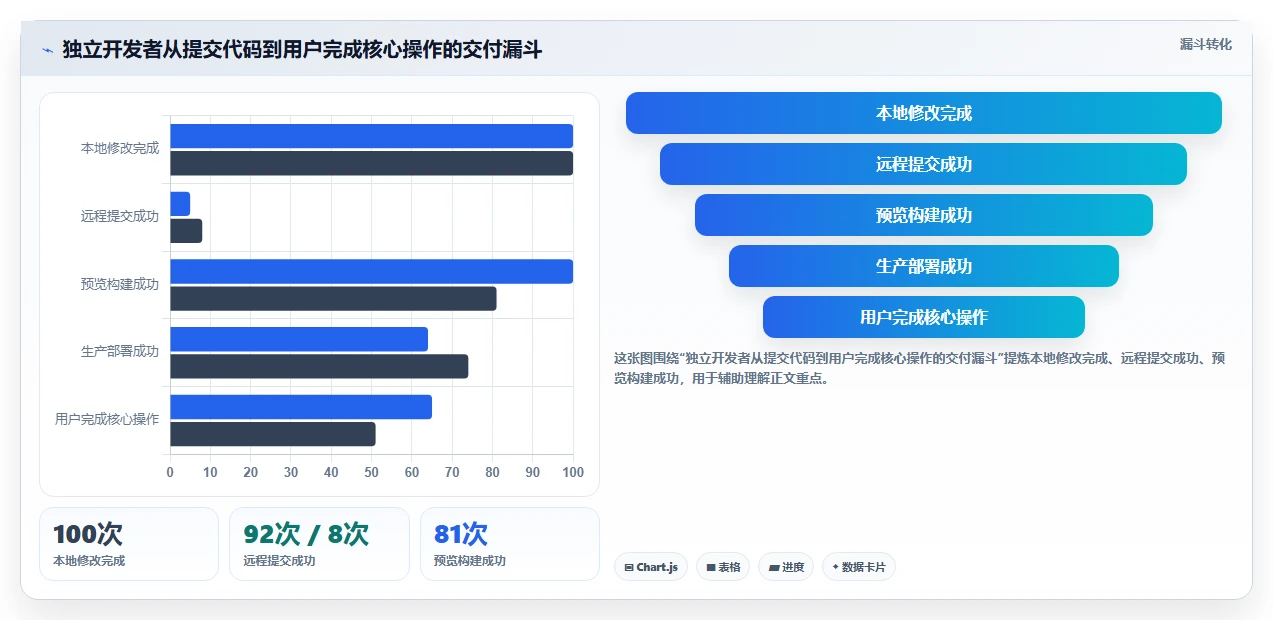Viewport: 1273px width, 620px height.
Task: Click the x-axis value 50
Action: point(371,472)
